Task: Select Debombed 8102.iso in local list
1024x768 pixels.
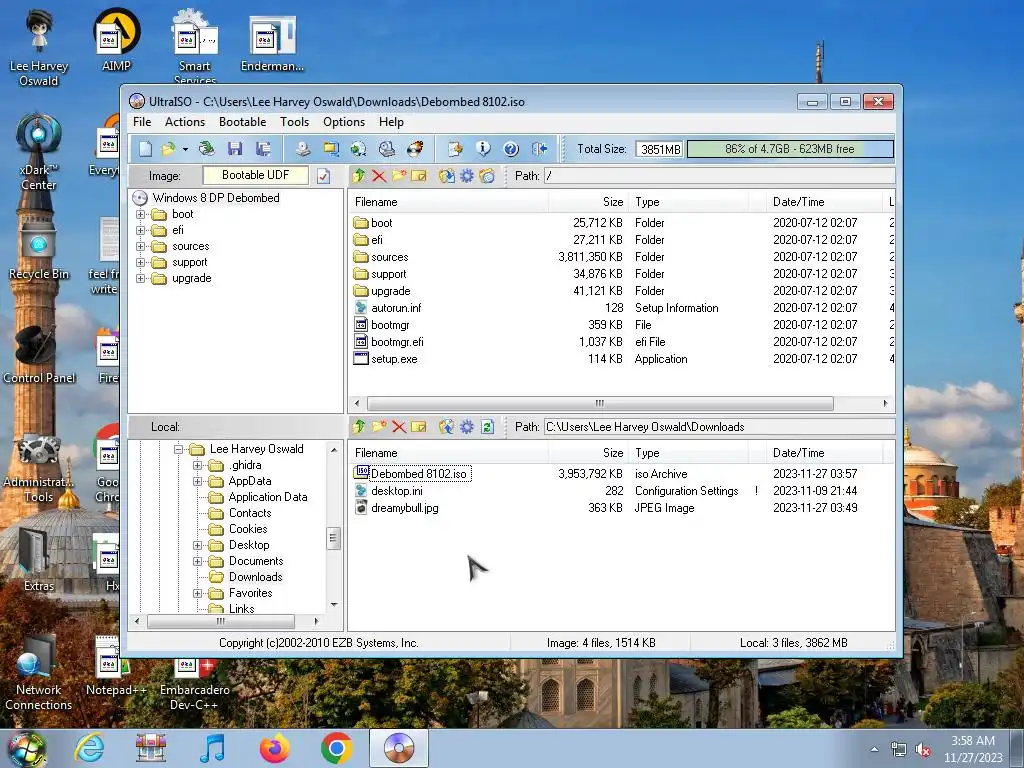Action: (419, 473)
